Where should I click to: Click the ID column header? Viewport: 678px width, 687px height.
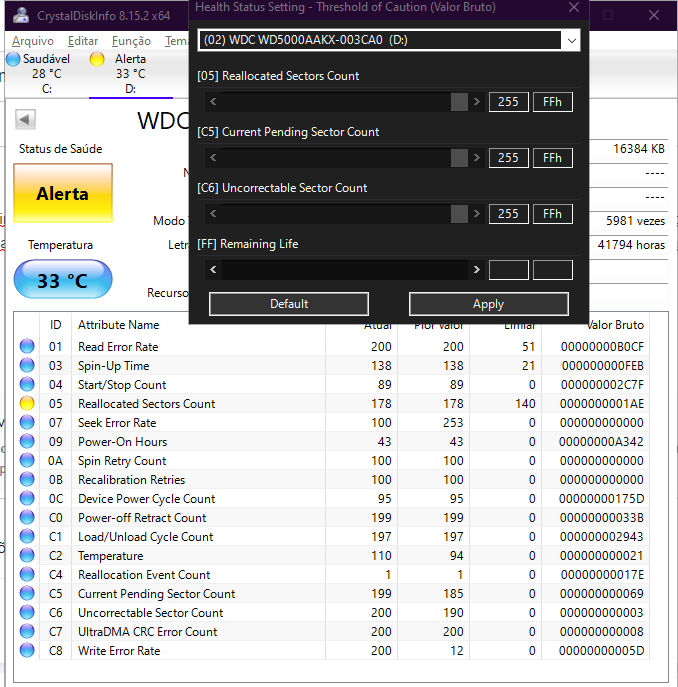[x=56, y=325]
